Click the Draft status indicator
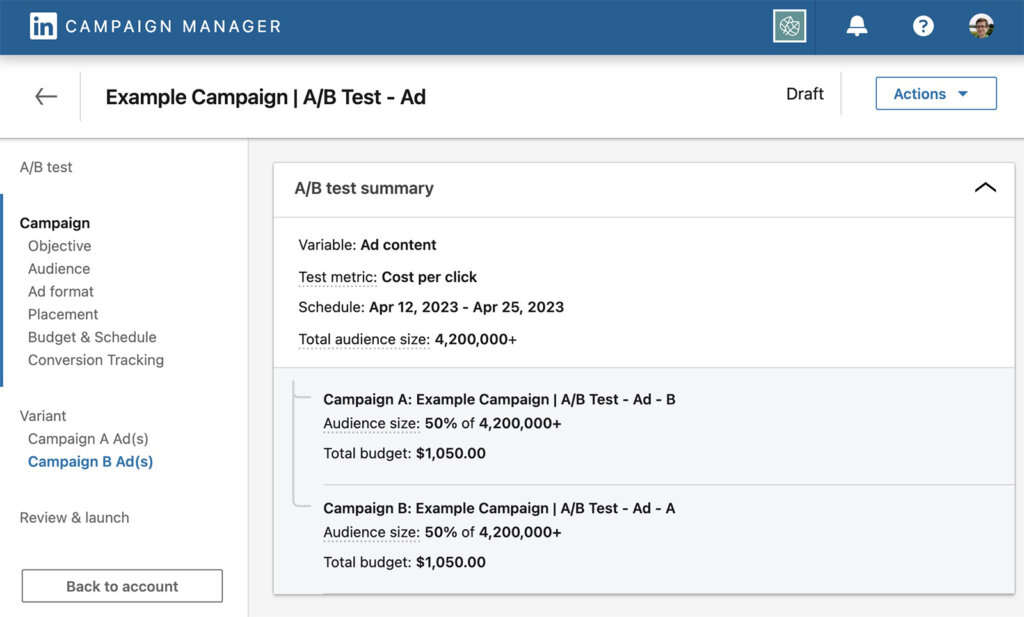This screenshot has height=617, width=1024. [x=805, y=93]
